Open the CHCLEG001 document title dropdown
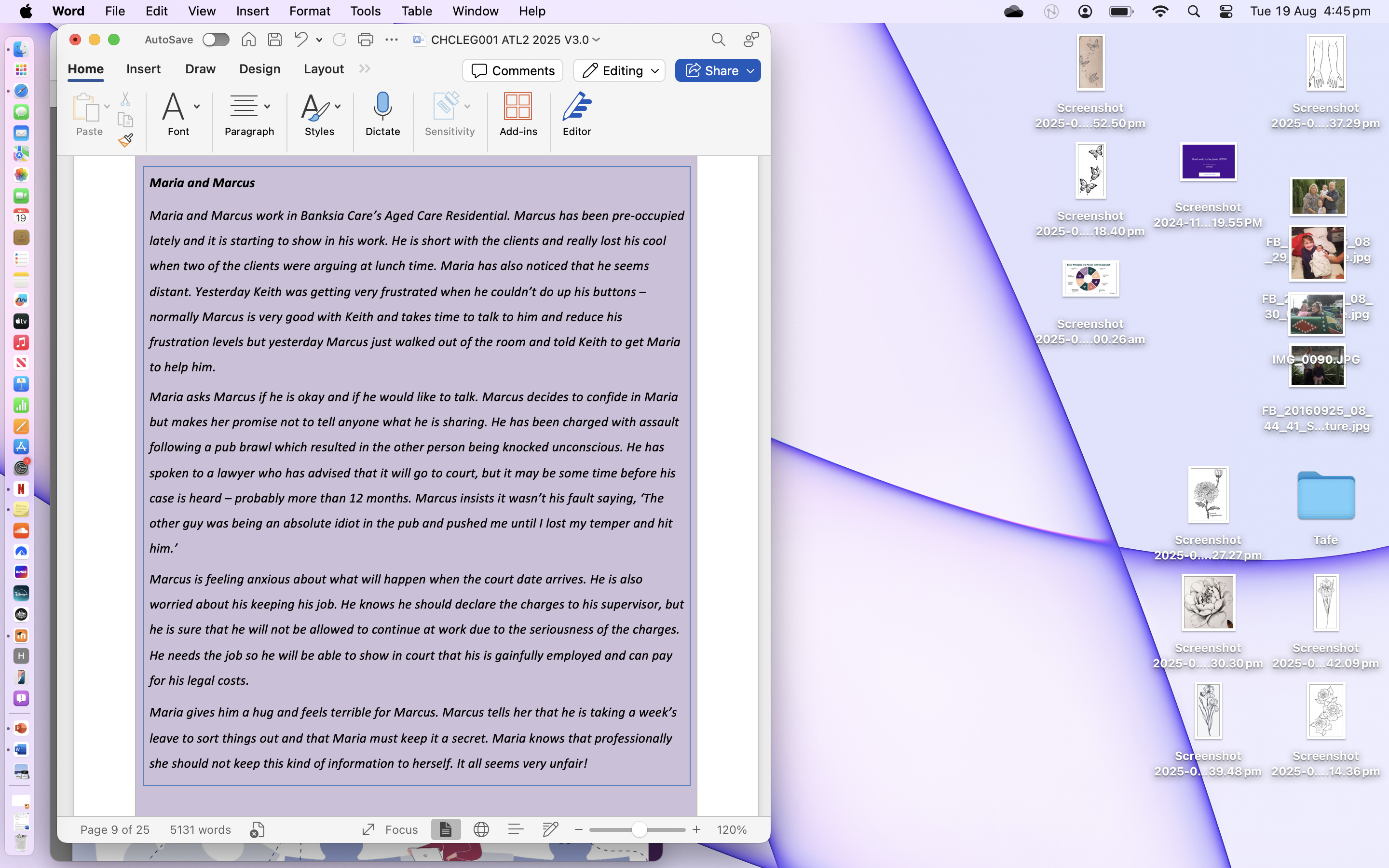This screenshot has width=1389, height=868. tap(598, 40)
